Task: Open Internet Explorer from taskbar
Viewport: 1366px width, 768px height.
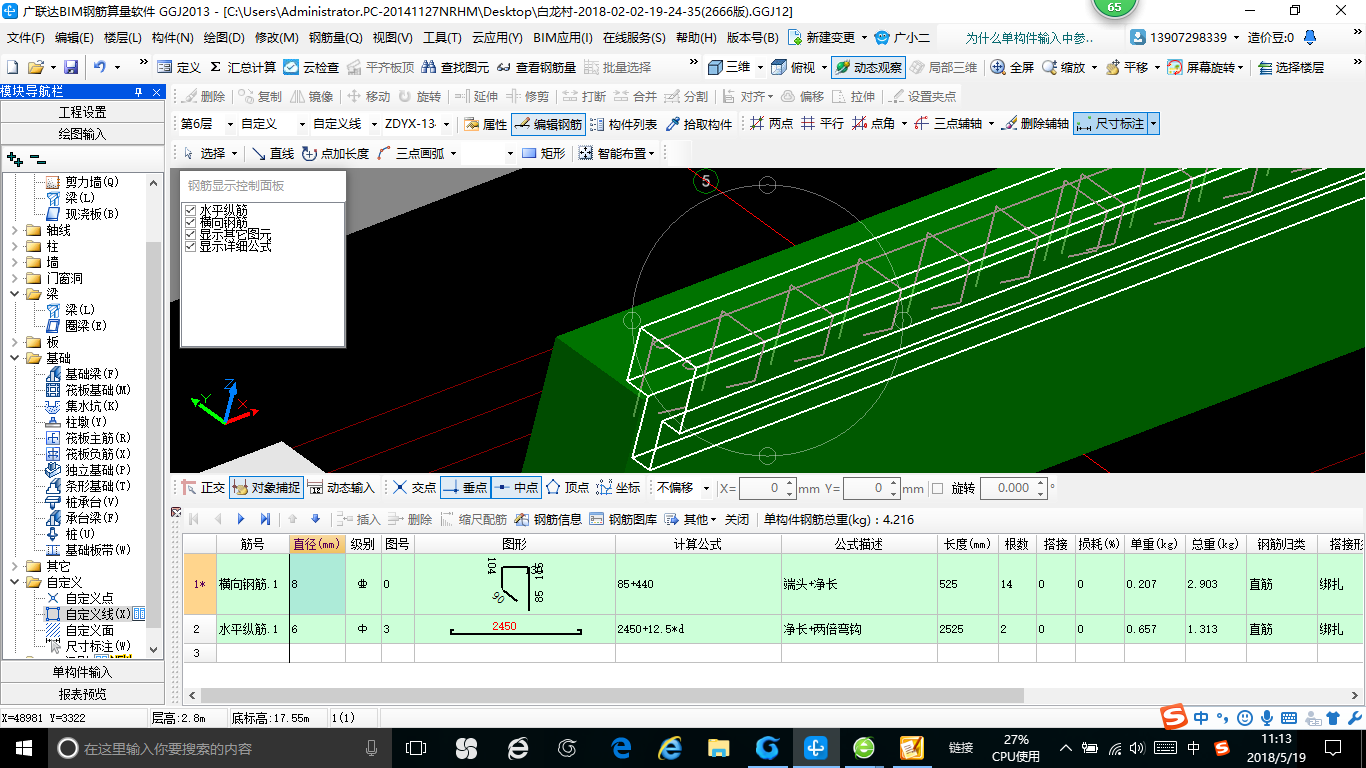Action: coord(670,747)
